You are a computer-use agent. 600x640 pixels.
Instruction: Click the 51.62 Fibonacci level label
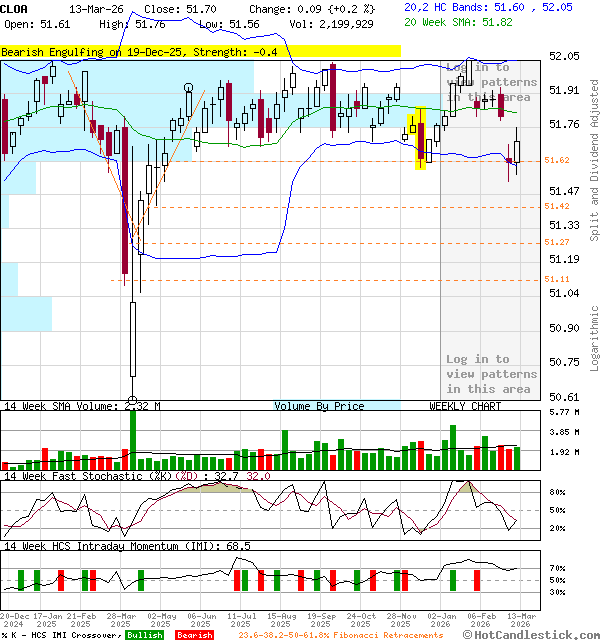(557, 160)
